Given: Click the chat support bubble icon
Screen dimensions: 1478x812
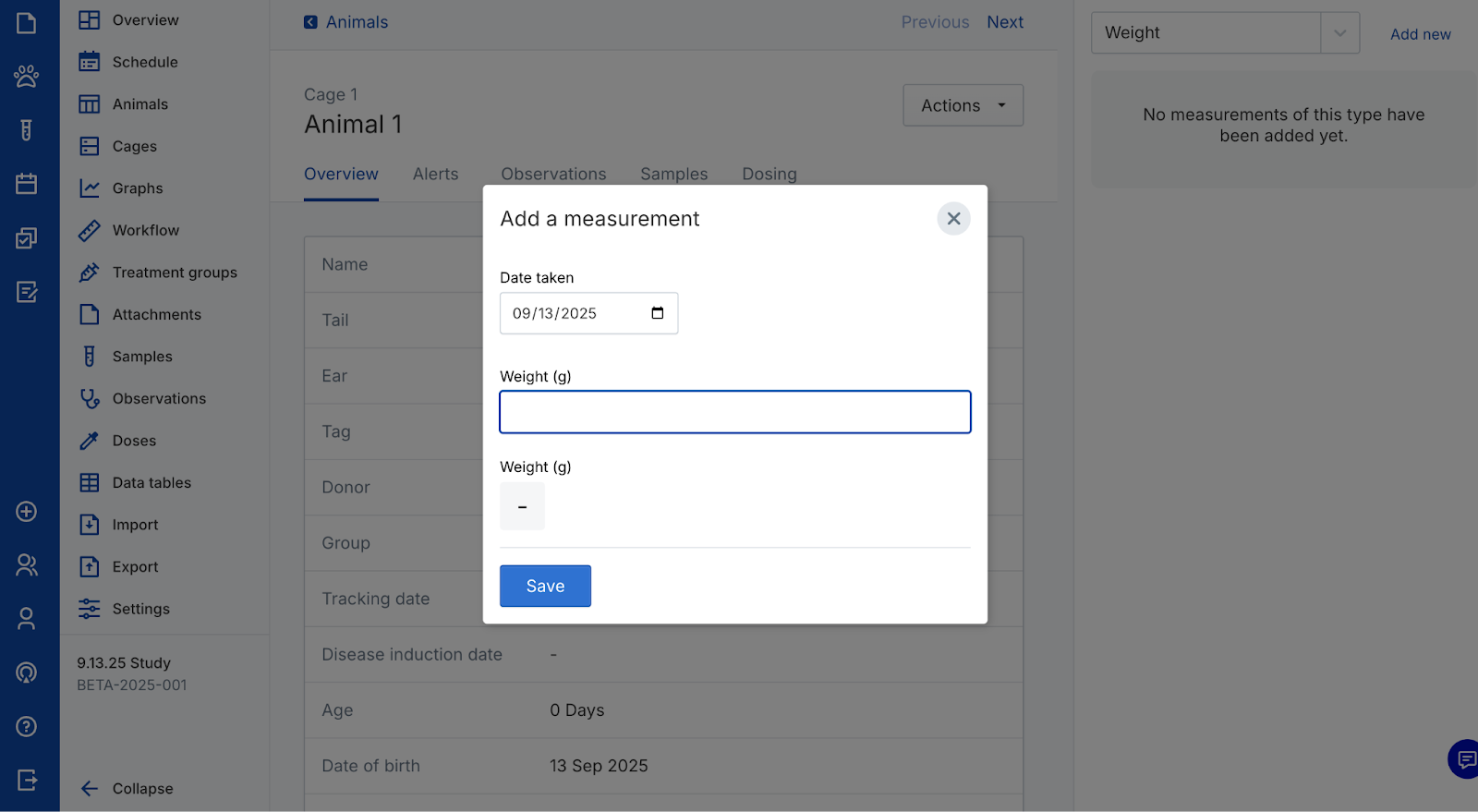Looking at the screenshot, I should click(1465, 759).
